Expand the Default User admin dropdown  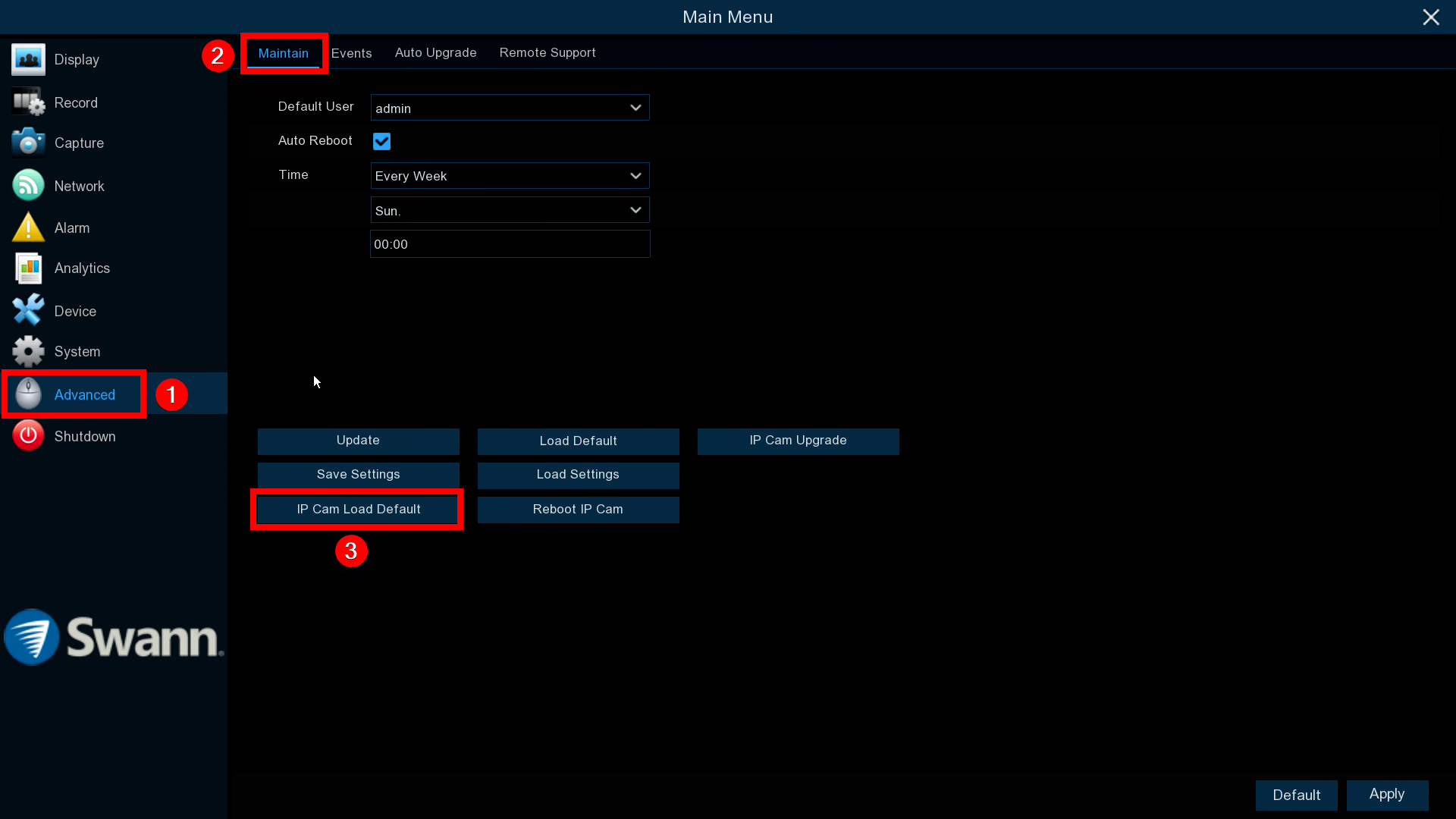[x=510, y=108]
